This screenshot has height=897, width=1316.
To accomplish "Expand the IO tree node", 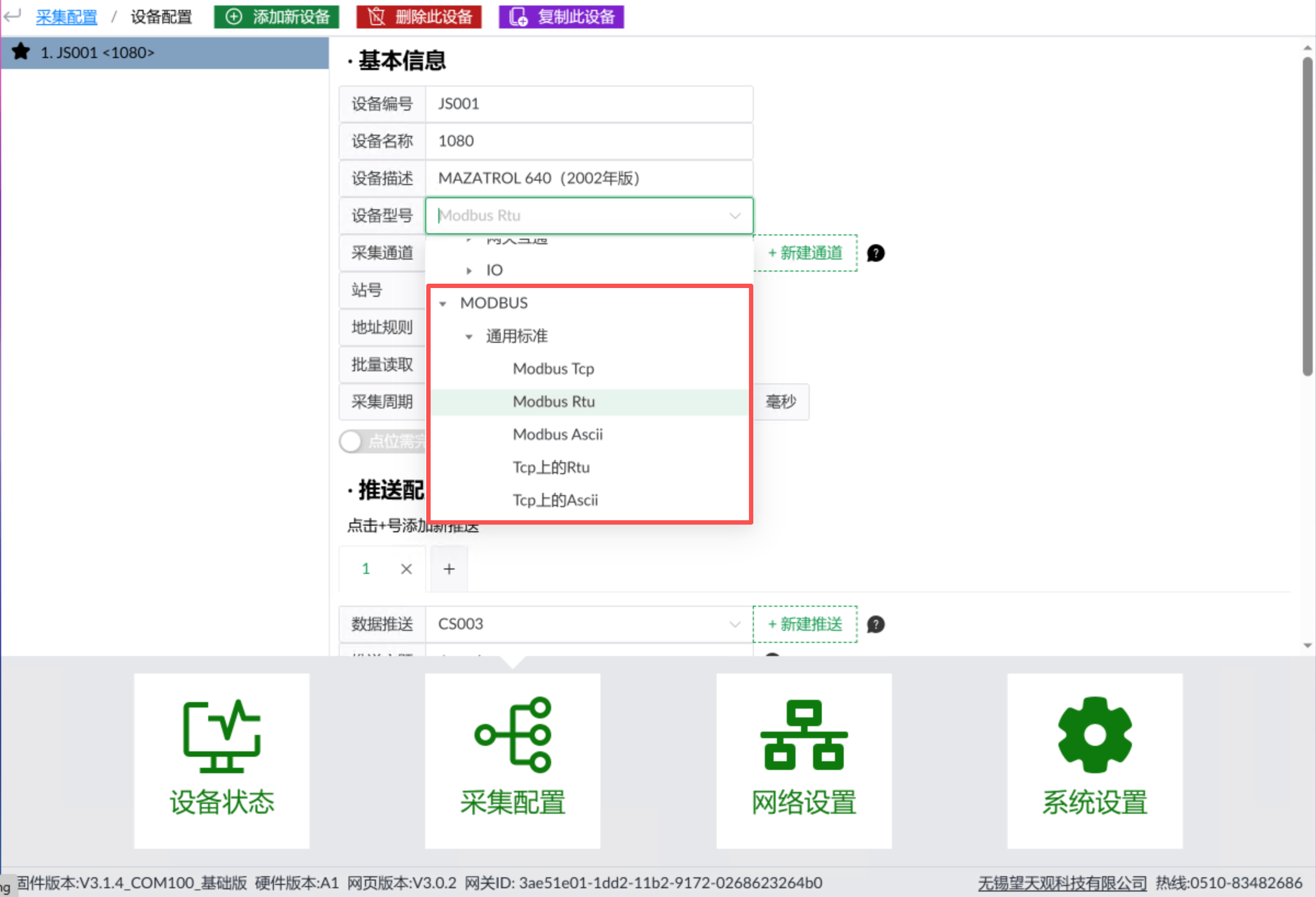I will point(469,271).
